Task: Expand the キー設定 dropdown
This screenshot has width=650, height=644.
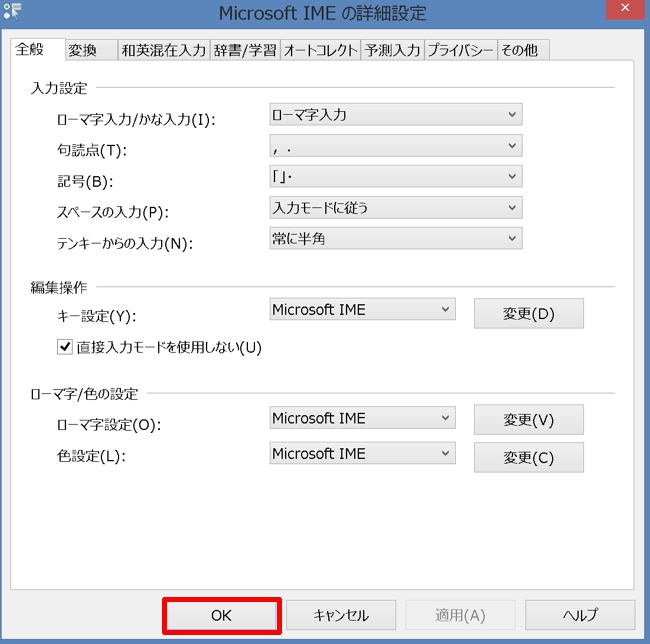Action: click(x=362, y=309)
